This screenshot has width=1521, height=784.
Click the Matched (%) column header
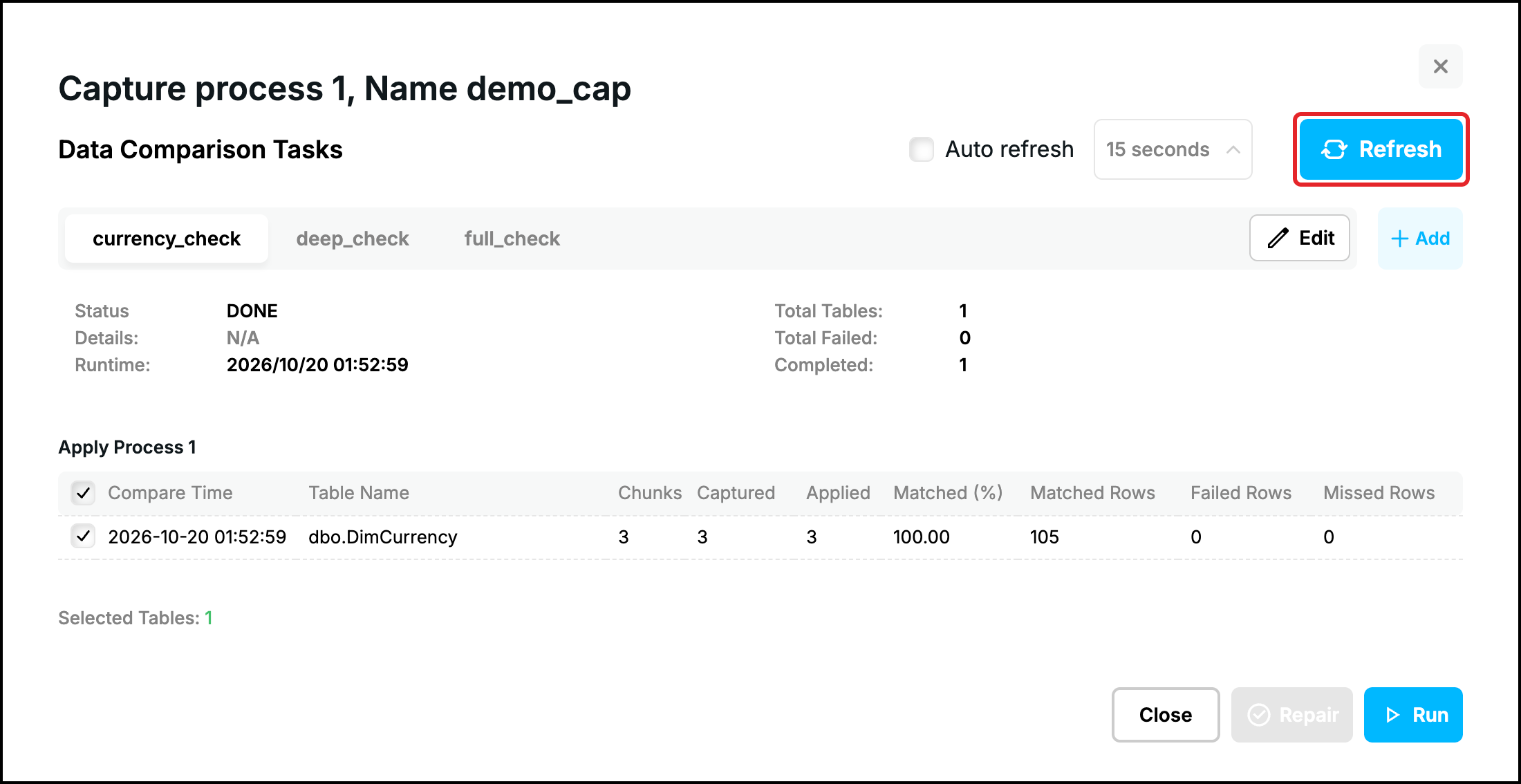[x=948, y=493]
